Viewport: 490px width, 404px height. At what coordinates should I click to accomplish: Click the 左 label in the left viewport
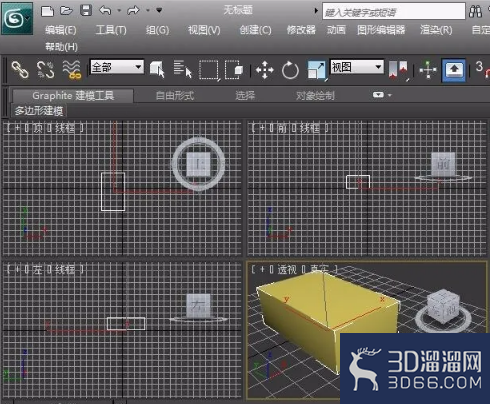point(37,269)
